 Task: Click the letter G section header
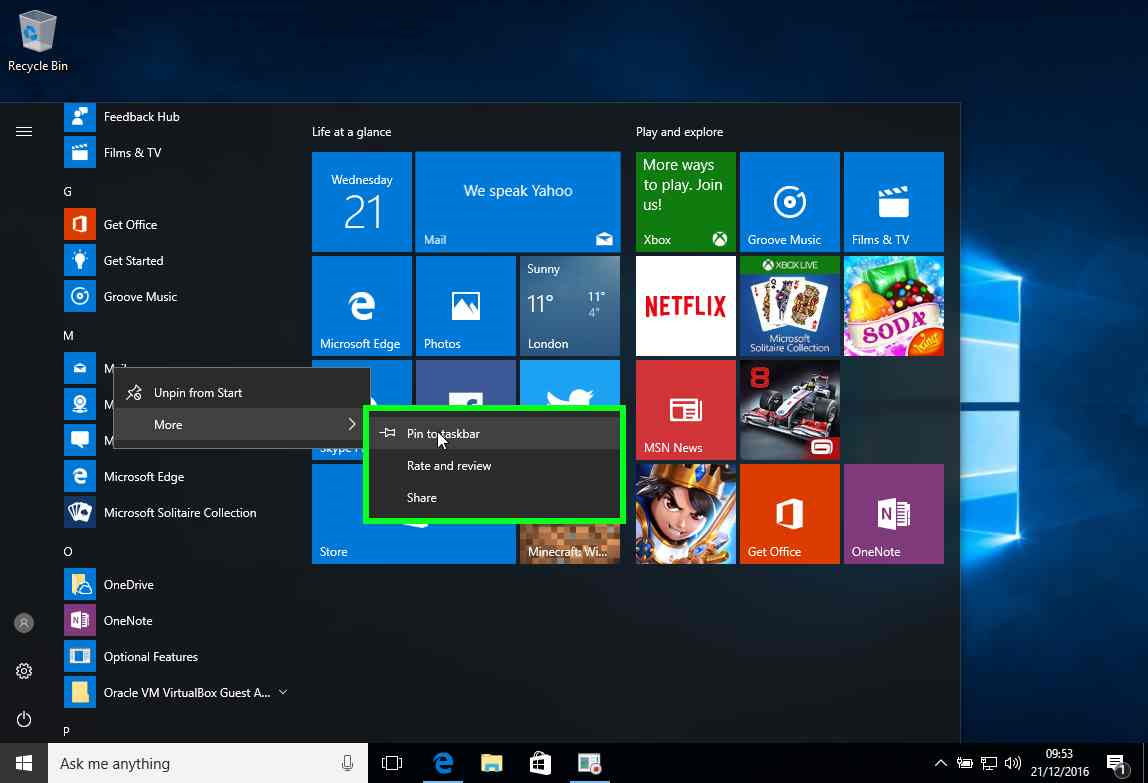(x=67, y=192)
